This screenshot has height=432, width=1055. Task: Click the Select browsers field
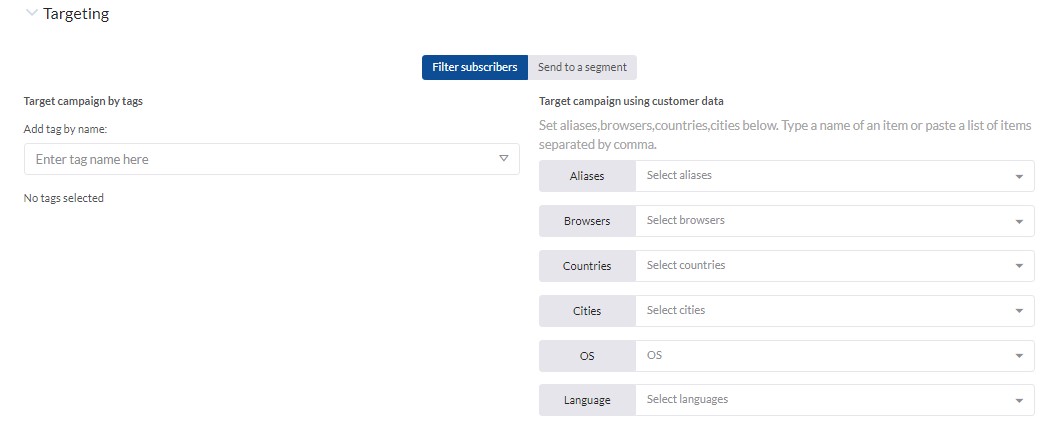pos(835,221)
